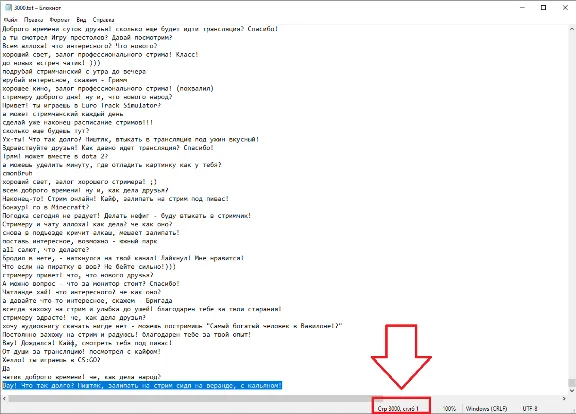Click the horizontal scrollbar left arrow
This screenshot has width=576, height=414.
click(4, 399)
